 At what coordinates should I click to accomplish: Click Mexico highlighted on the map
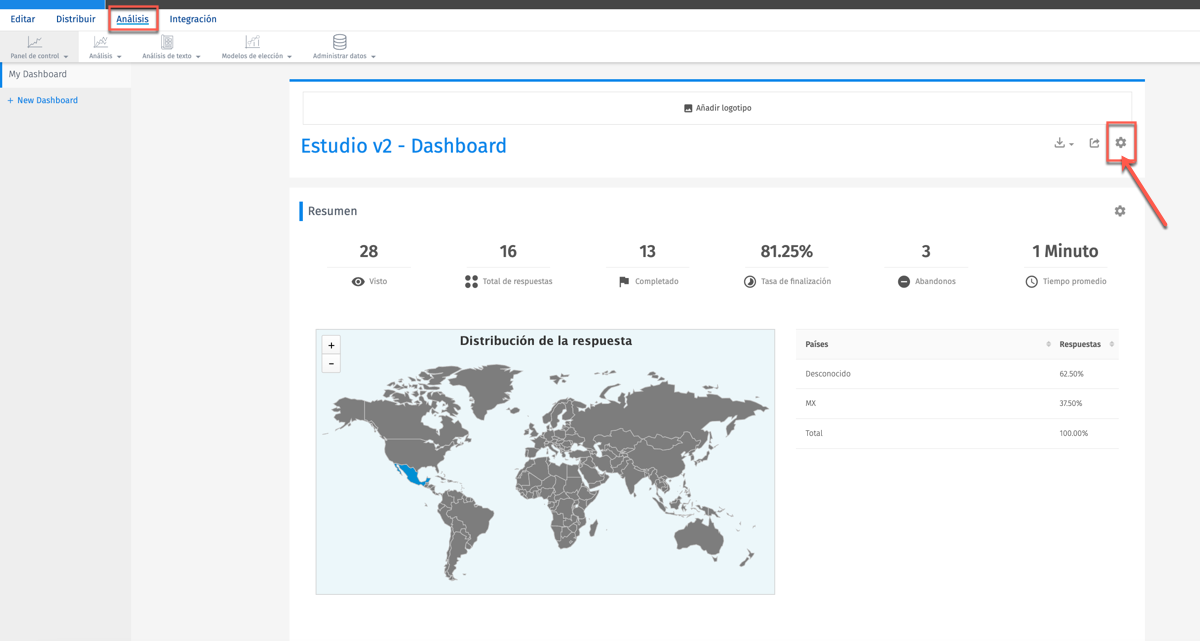pyautogui.click(x=410, y=476)
